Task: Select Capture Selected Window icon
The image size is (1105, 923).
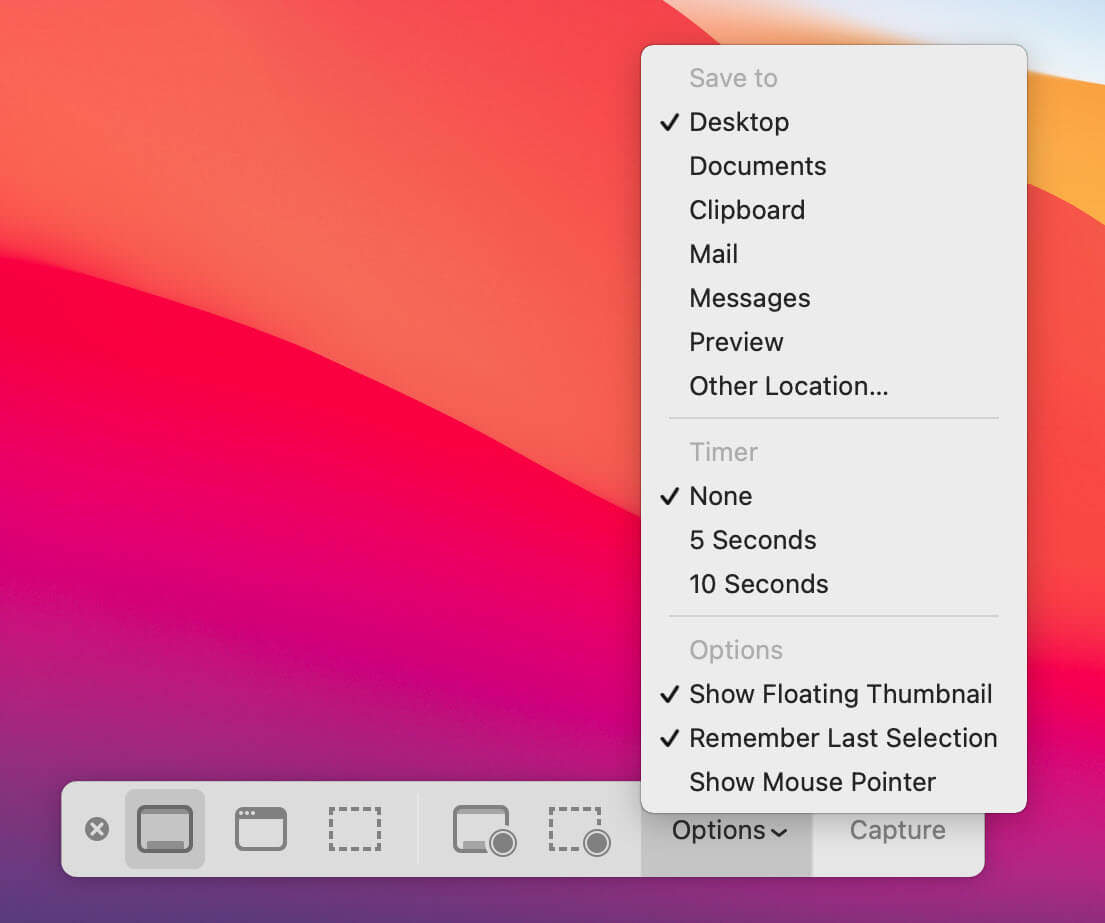Action: (261, 829)
